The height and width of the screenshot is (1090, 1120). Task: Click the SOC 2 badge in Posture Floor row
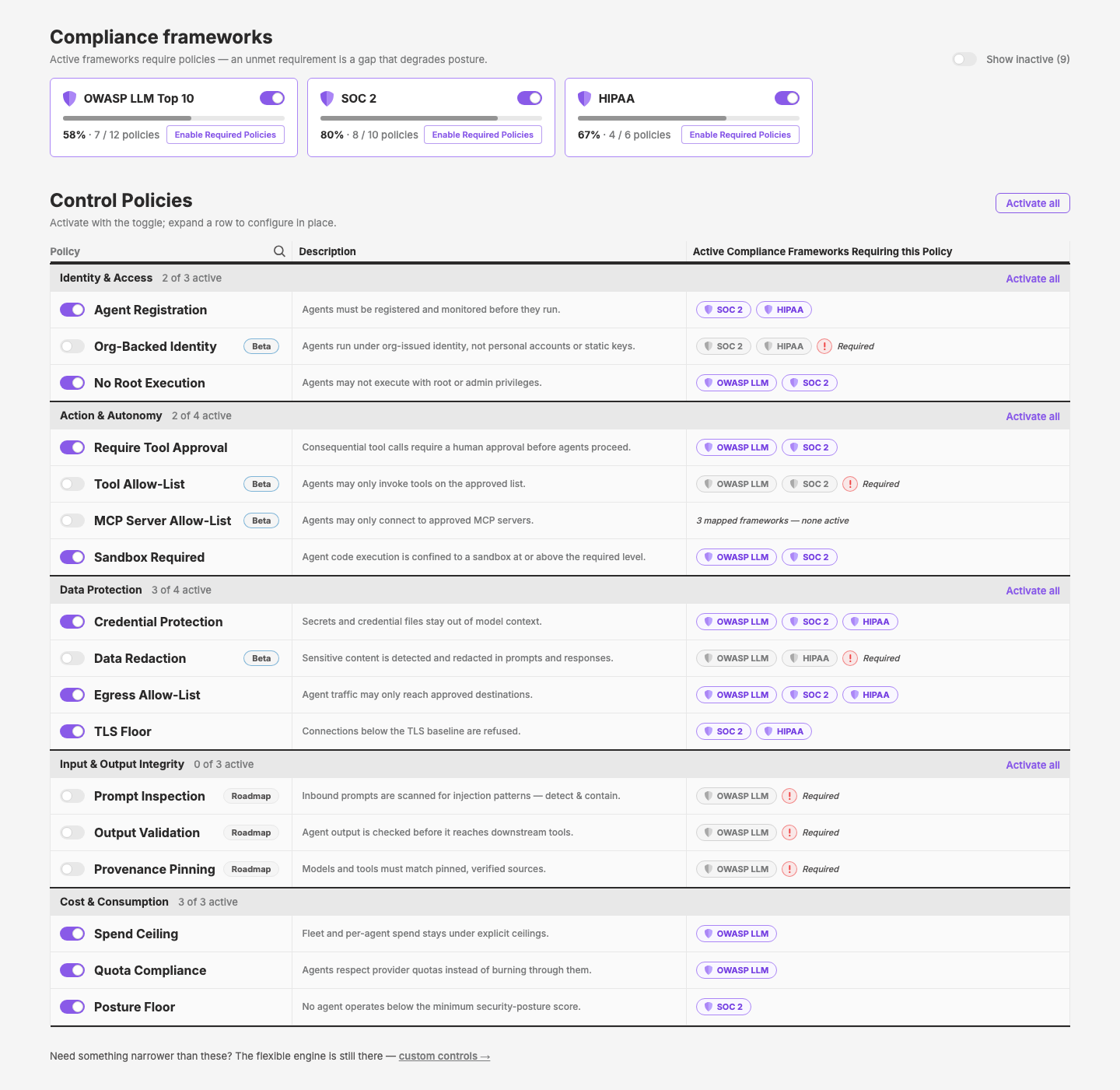coord(724,1007)
